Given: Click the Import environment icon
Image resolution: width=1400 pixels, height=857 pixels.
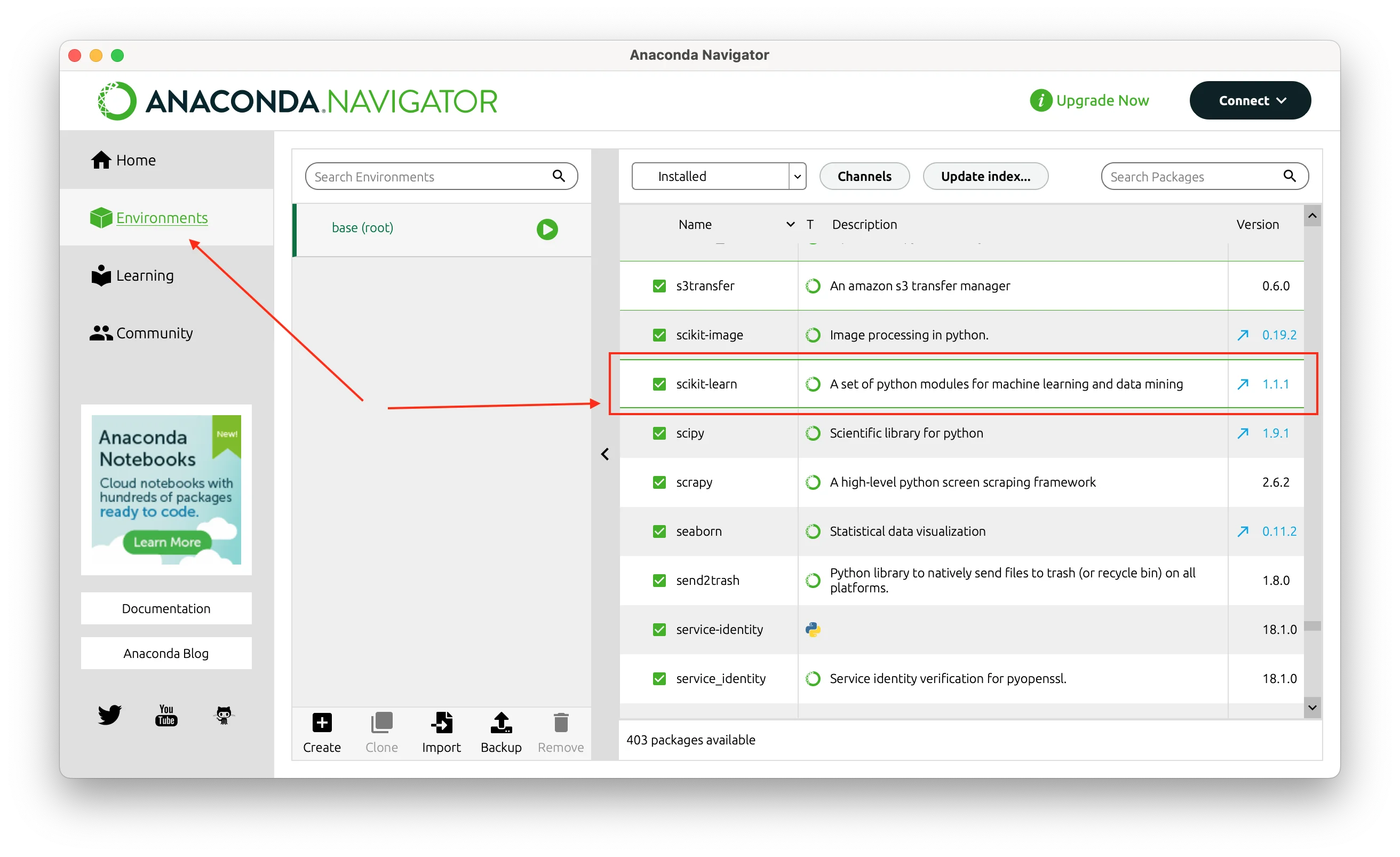Looking at the screenshot, I should coord(441,723).
